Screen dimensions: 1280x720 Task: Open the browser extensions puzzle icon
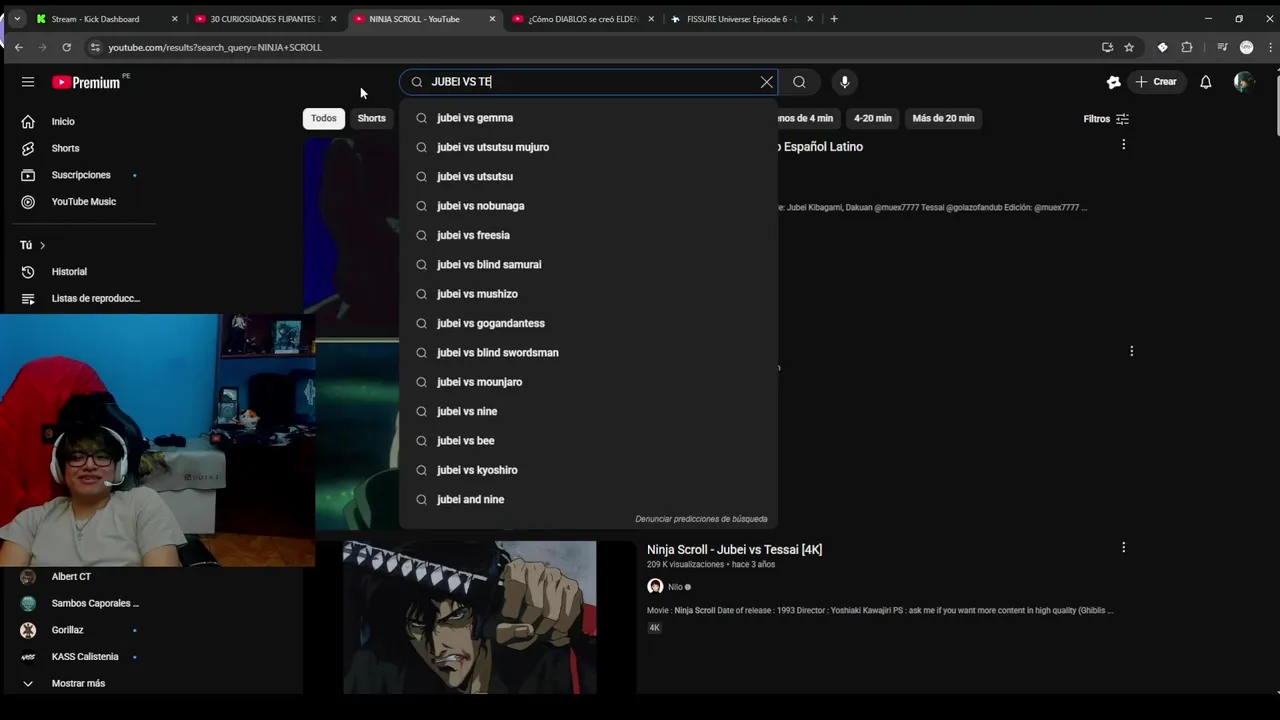(x=1187, y=47)
